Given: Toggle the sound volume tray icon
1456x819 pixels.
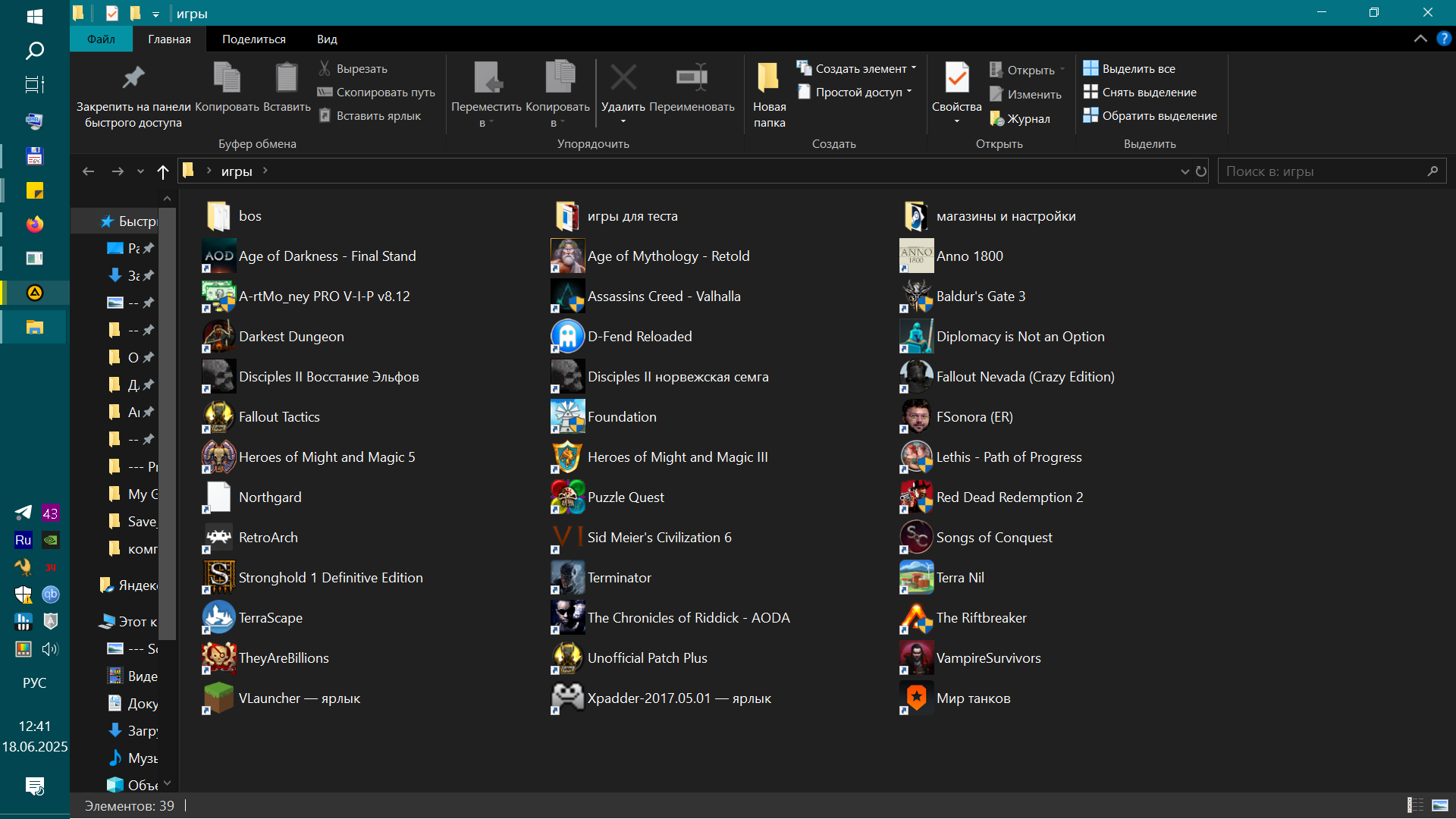Looking at the screenshot, I should tap(50, 649).
